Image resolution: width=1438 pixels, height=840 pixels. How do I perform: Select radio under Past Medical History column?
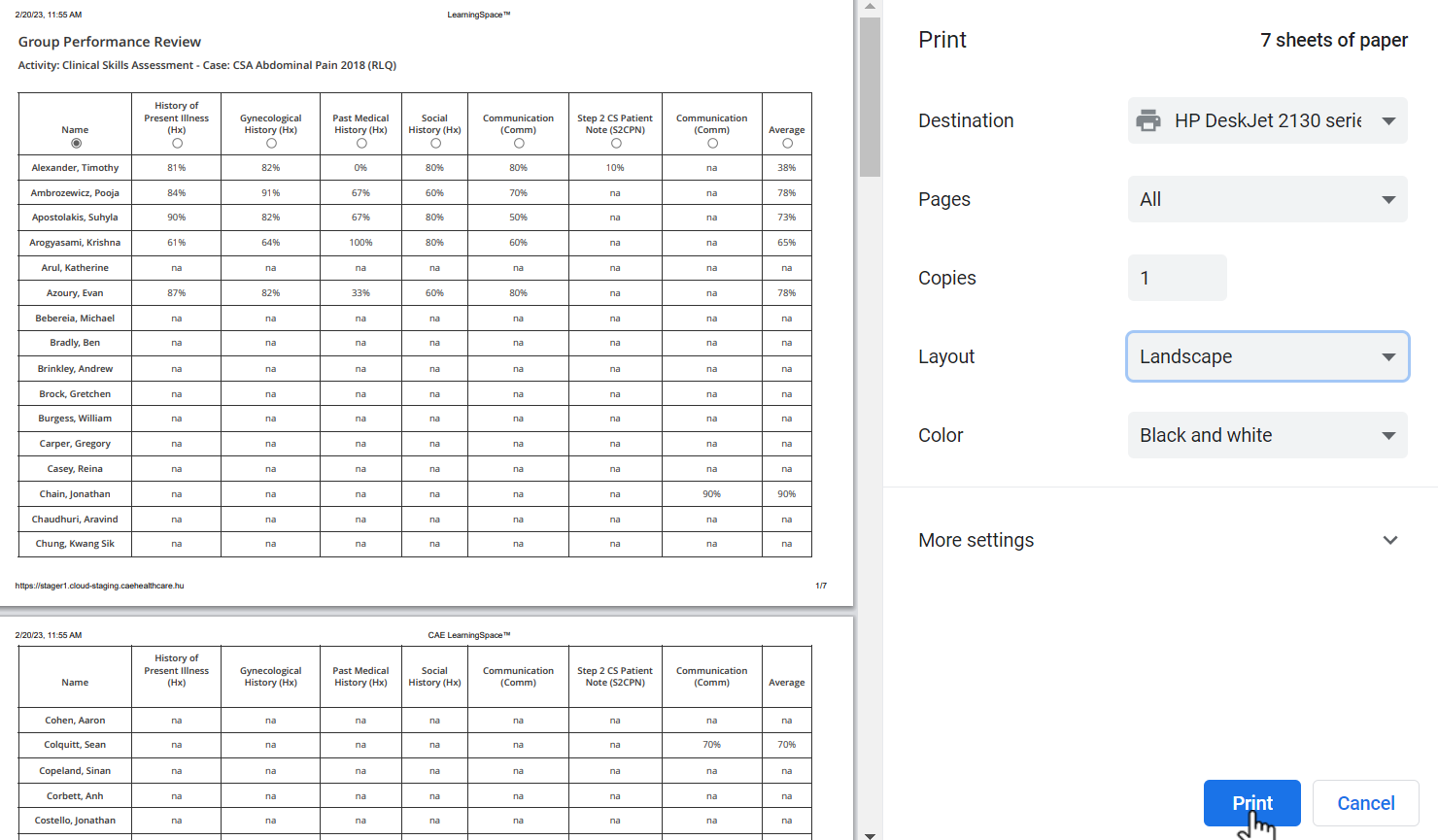[361, 143]
